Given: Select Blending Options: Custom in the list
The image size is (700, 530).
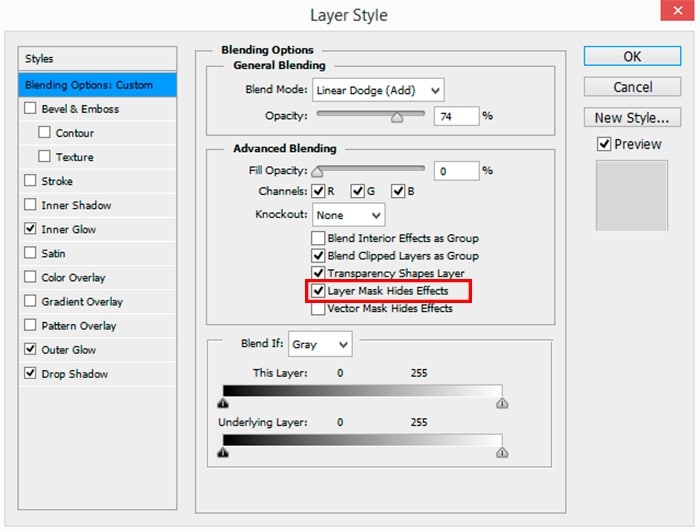Looking at the screenshot, I should 97,85.
